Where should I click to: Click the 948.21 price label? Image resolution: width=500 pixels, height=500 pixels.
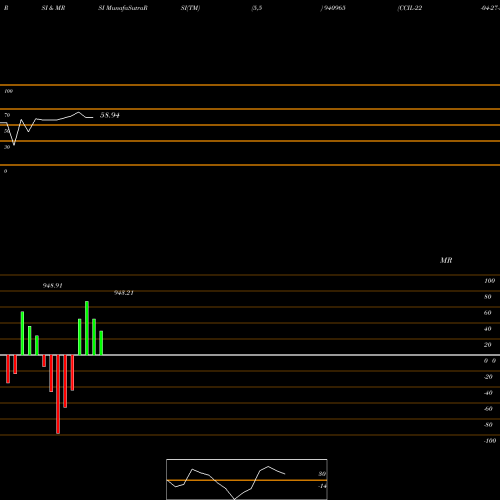pyautogui.click(x=124, y=293)
